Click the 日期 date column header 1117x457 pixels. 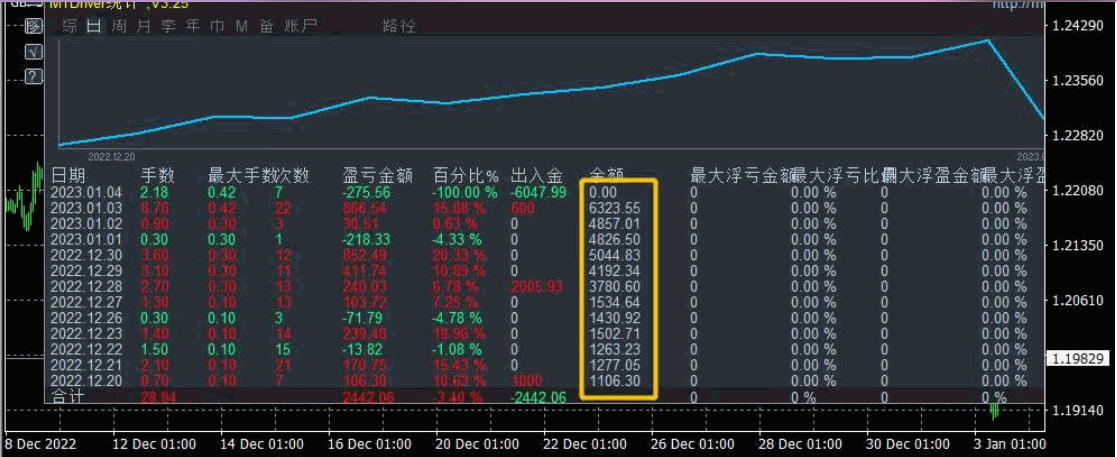point(68,175)
